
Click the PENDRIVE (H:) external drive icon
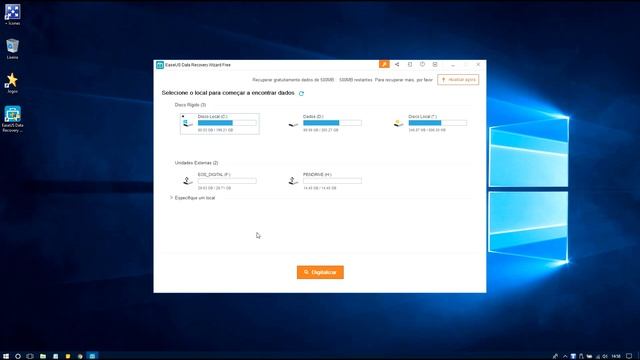(x=293, y=180)
